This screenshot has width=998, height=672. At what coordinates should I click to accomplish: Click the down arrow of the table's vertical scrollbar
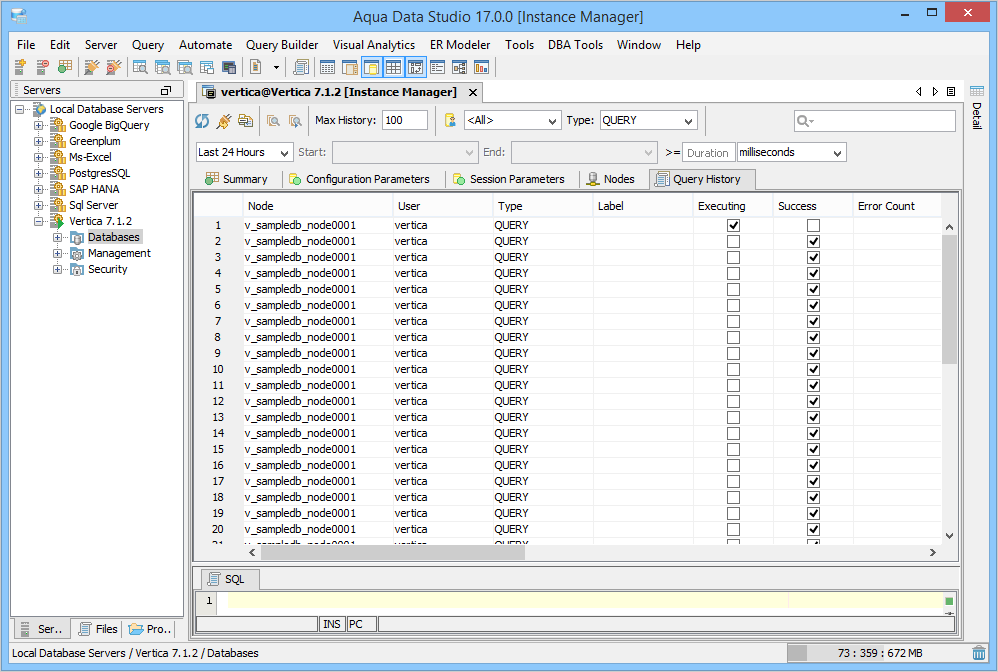click(x=949, y=536)
